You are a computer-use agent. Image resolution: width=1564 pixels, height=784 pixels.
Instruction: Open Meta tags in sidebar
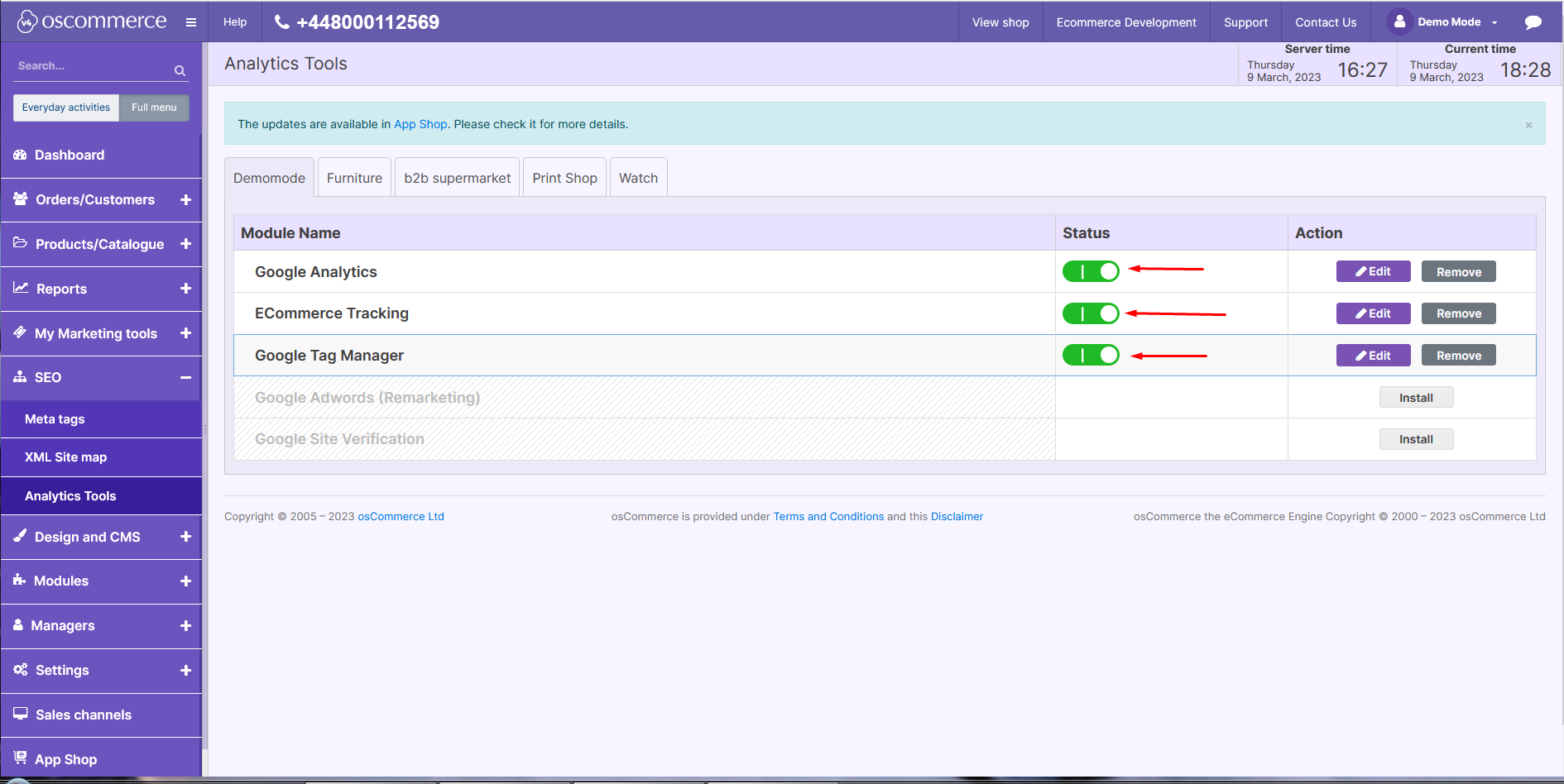click(x=101, y=419)
